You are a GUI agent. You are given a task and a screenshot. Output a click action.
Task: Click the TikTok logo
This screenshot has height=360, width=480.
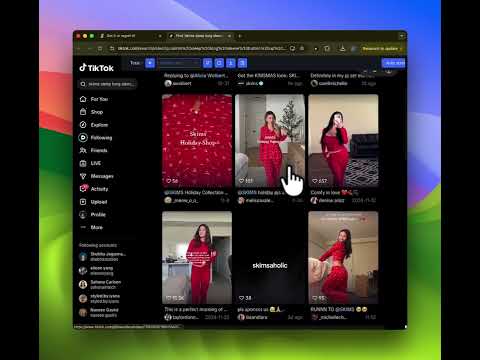pyautogui.click(x=97, y=68)
